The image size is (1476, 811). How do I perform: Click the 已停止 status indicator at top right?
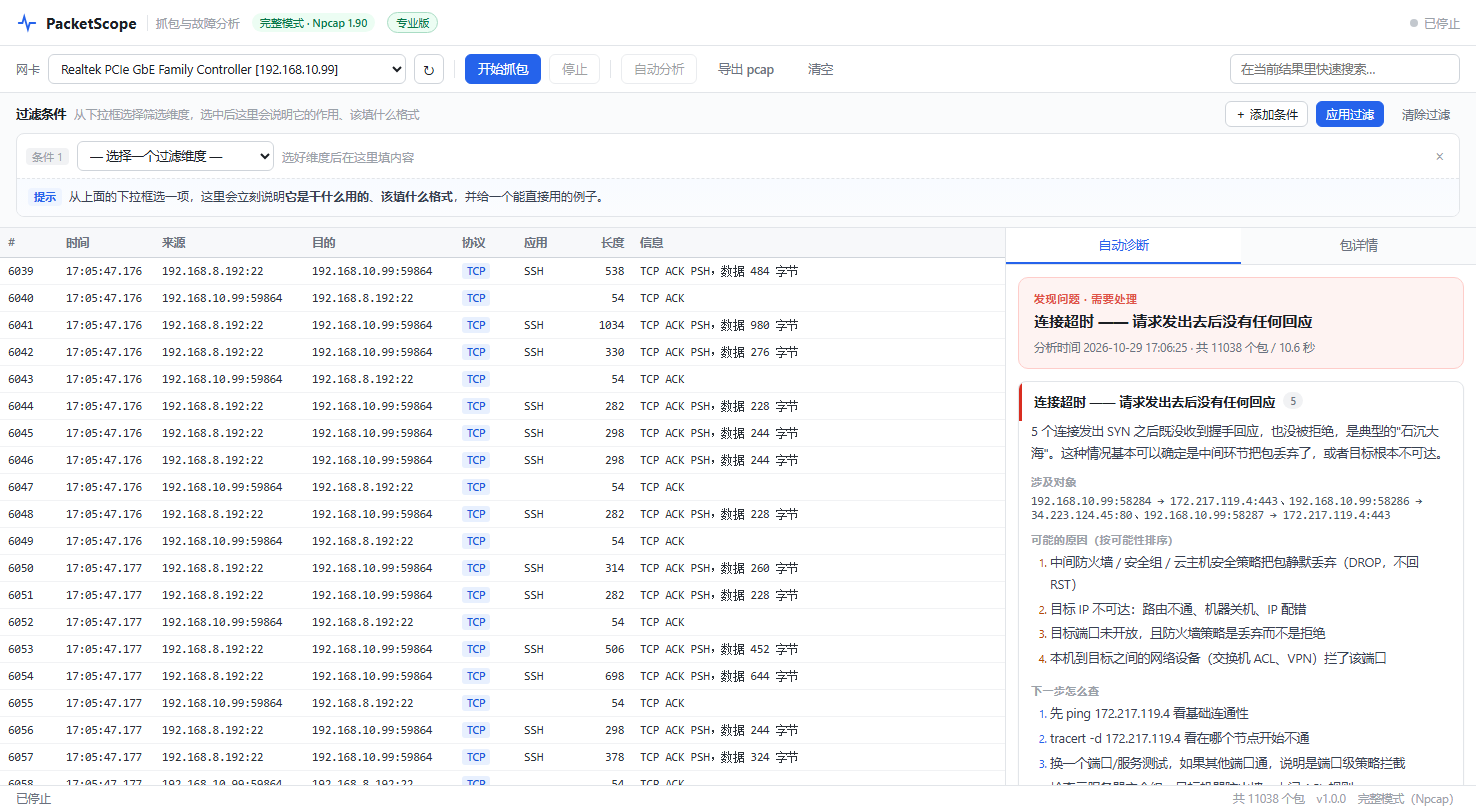click(1435, 23)
